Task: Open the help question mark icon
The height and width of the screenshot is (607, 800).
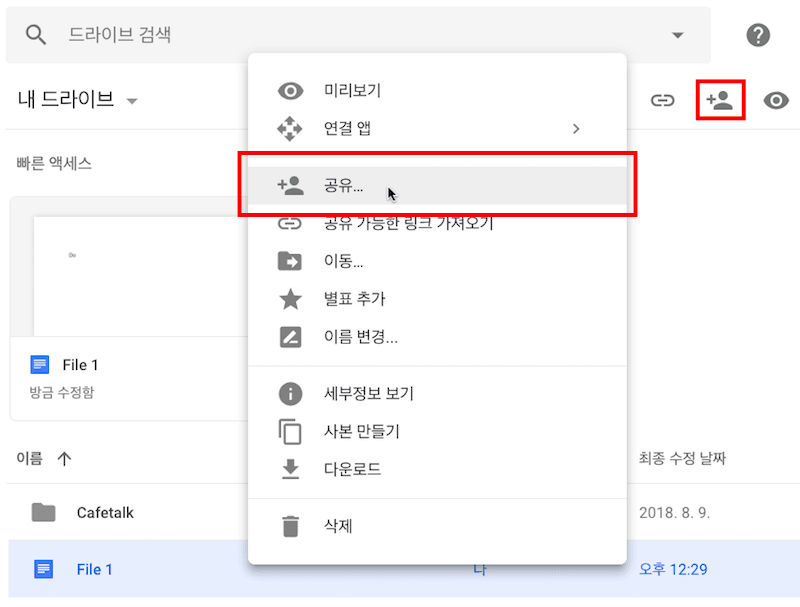Action: [x=758, y=35]
